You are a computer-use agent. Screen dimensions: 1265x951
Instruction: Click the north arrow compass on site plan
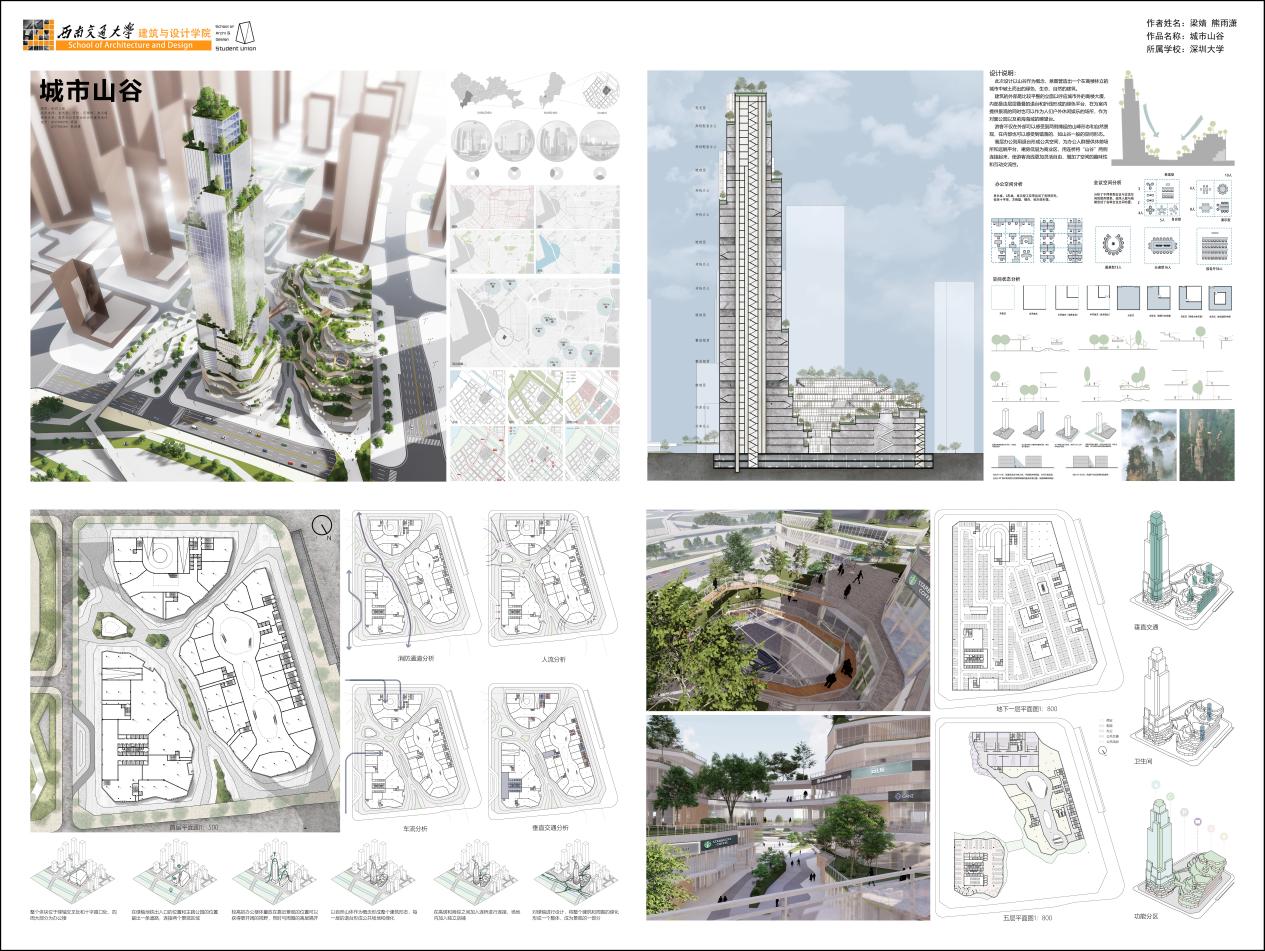[322, 525]
